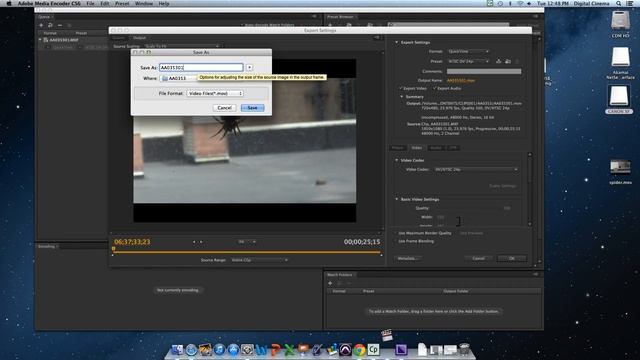
Task: Open Help menu
Action: click(164, 3)
